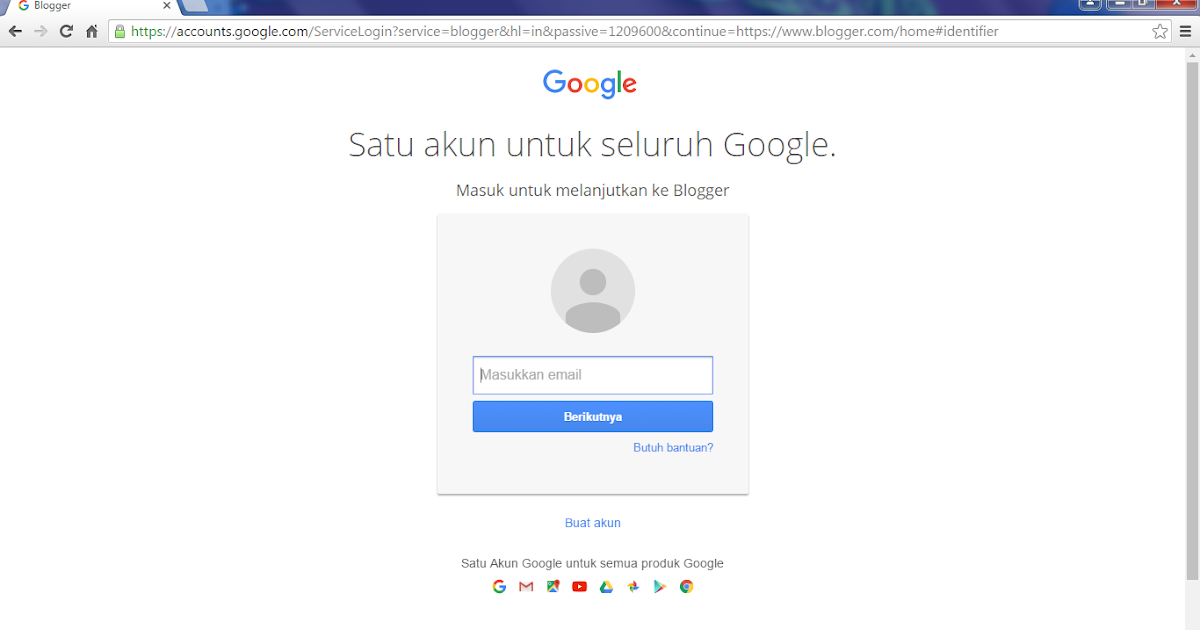Screen dimensions: 1200x630
Task: Open the Chrome hamburger menu
Action: coord(1186,31)
